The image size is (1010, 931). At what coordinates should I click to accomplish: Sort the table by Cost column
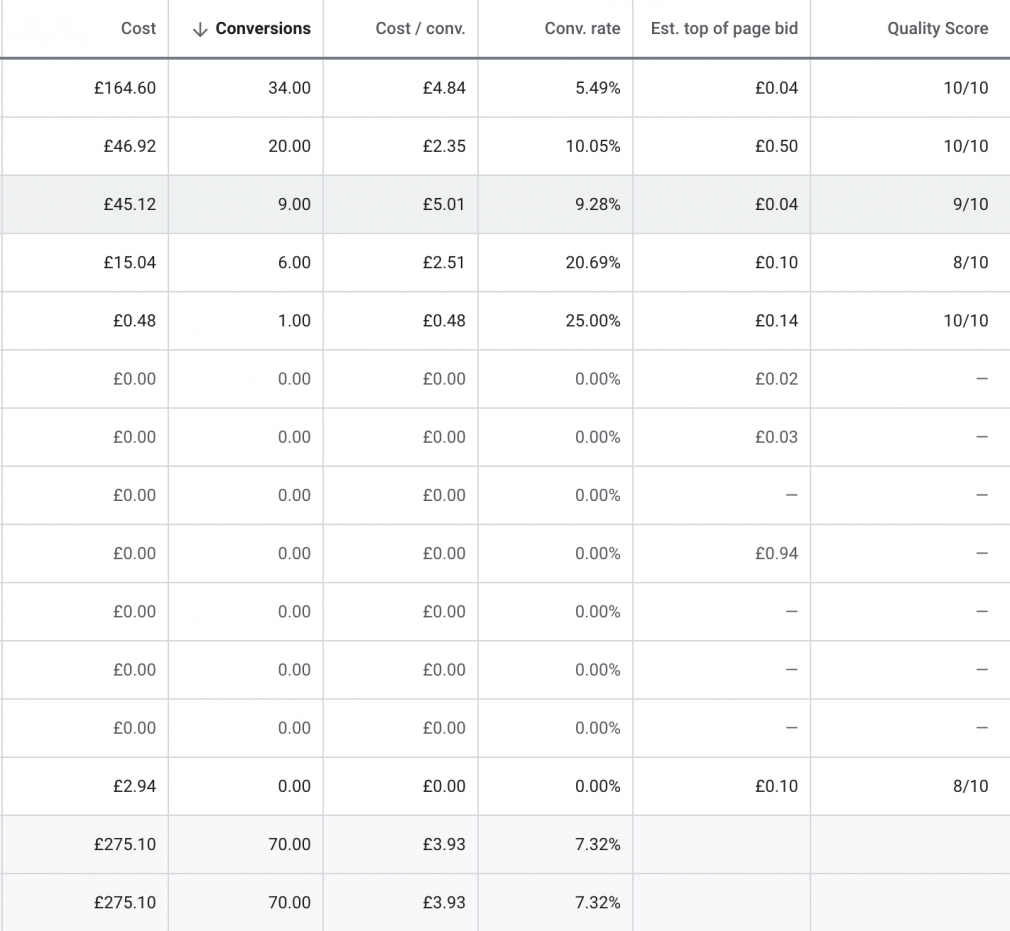[138, 28]
